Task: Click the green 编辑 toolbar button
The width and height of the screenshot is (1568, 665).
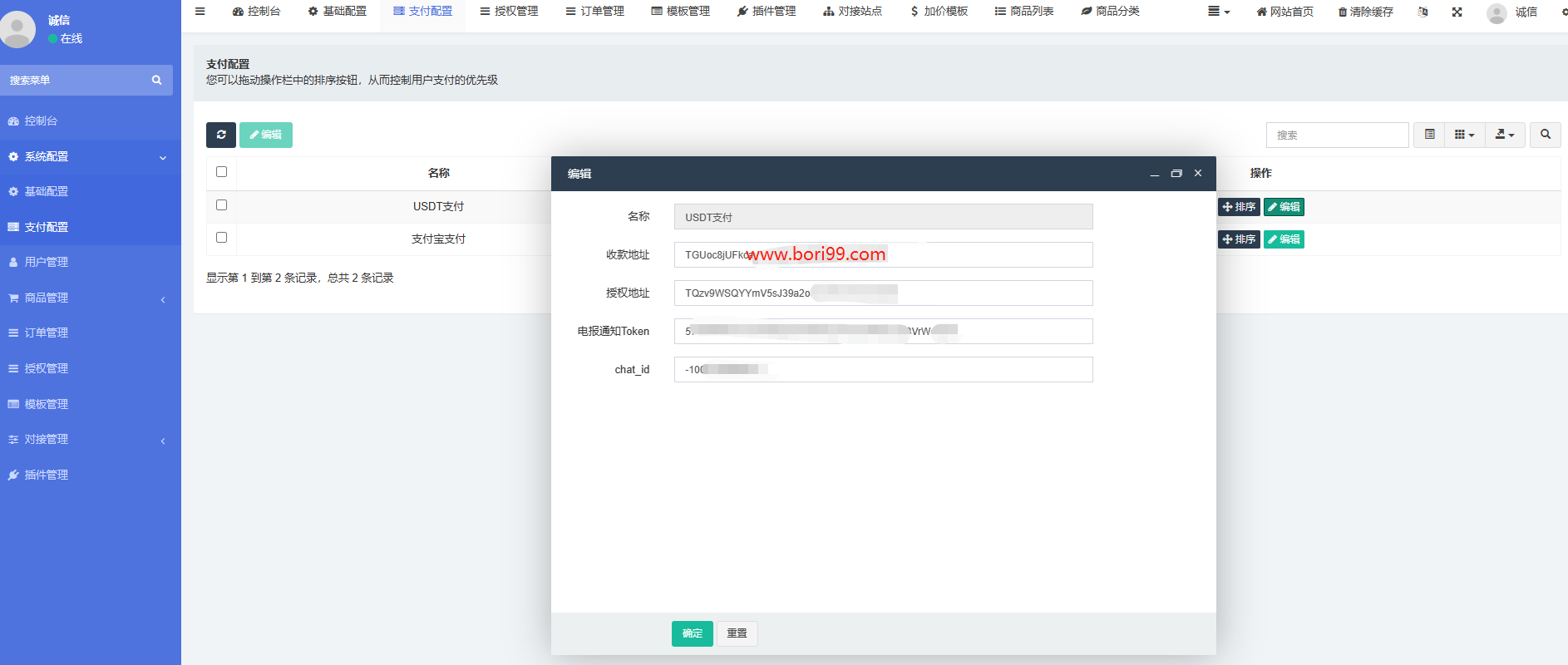Action: (266, 135)
